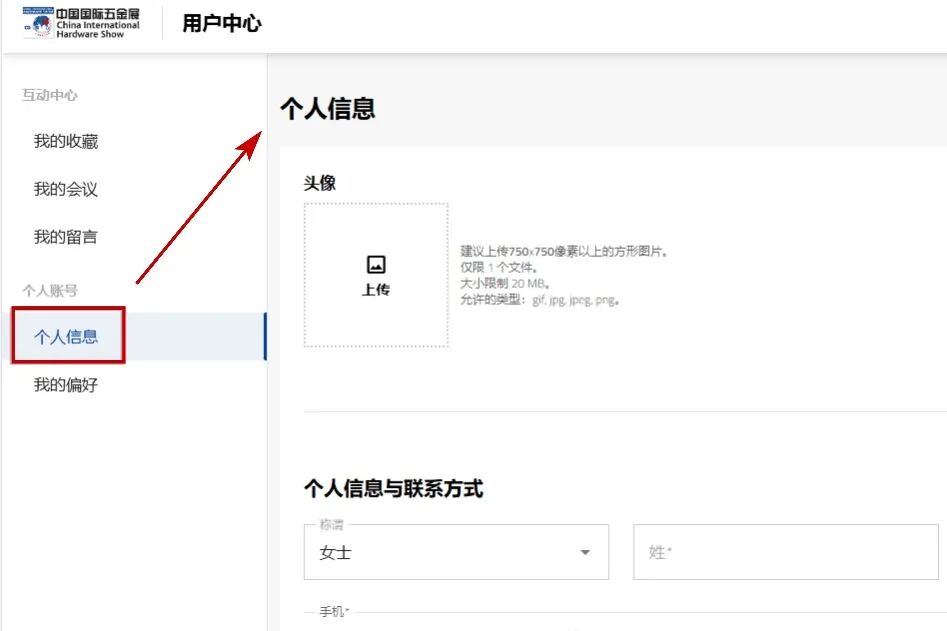Open 我的留言 in the left navigation
947x631 pixels.
pos(65,236)
